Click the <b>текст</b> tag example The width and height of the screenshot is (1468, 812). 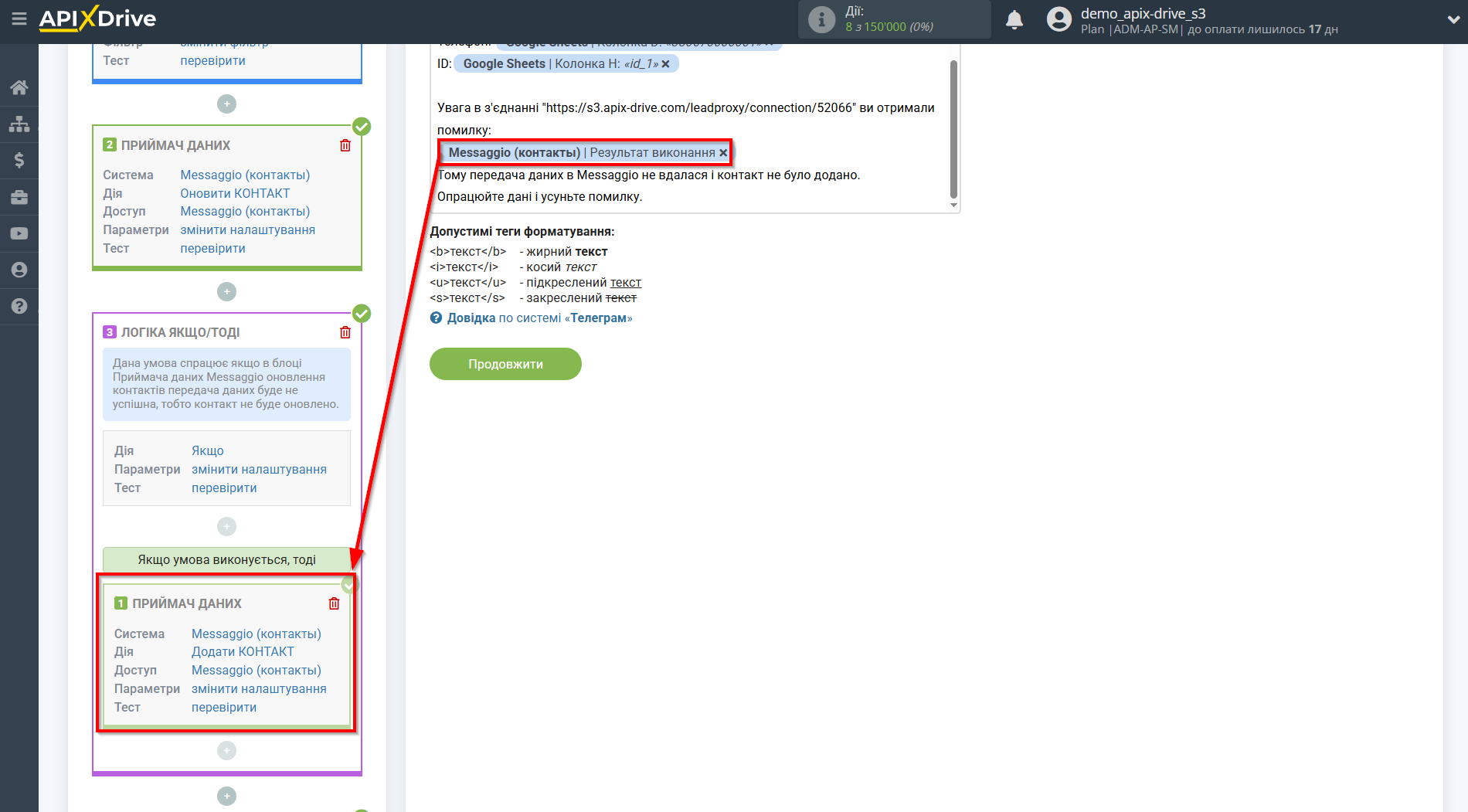pos(468,252)
